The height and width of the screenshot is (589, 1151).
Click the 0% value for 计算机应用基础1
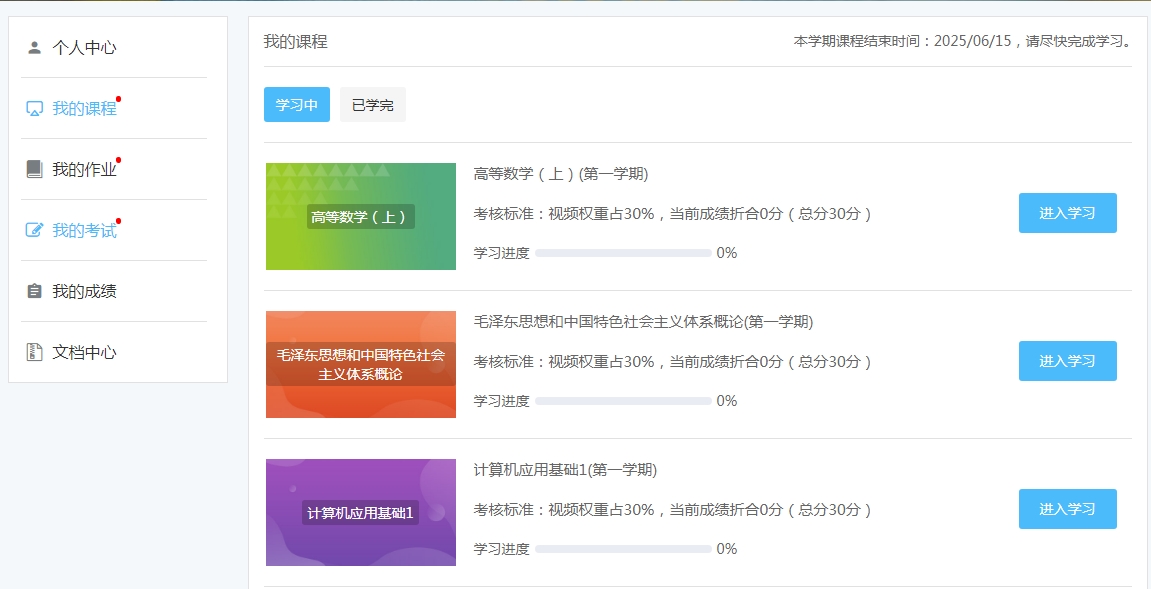[727, 549]
